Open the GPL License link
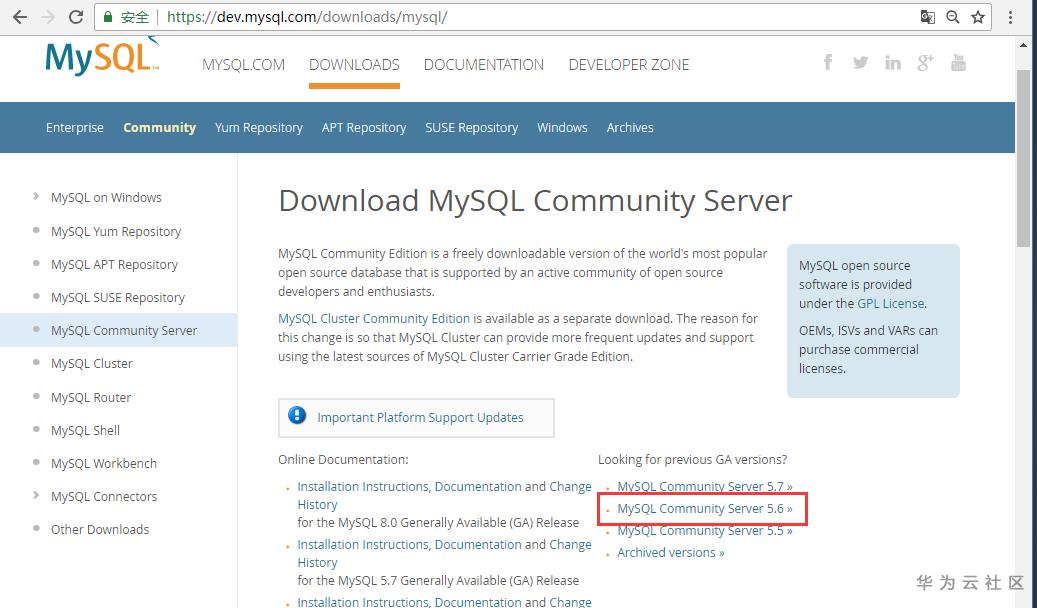 [890, 303]
